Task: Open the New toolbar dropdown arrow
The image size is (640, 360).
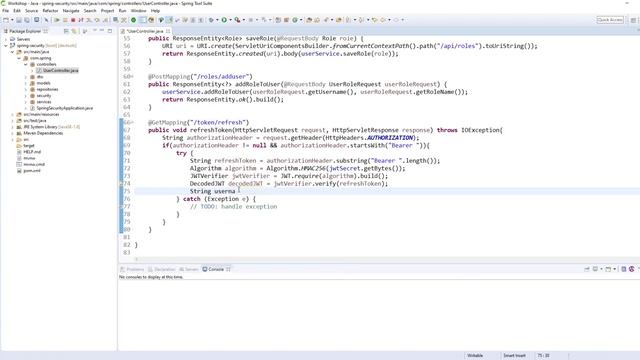Action: [x=12, y=20]
